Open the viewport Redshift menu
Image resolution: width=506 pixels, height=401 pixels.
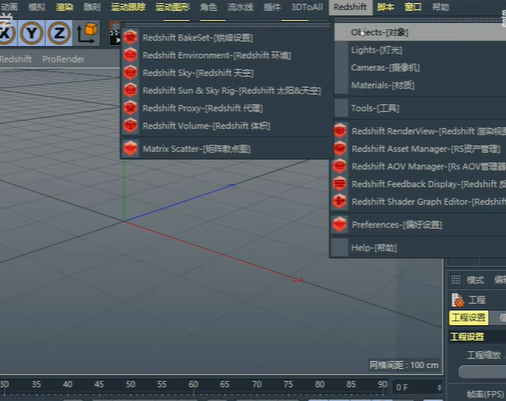16,59
